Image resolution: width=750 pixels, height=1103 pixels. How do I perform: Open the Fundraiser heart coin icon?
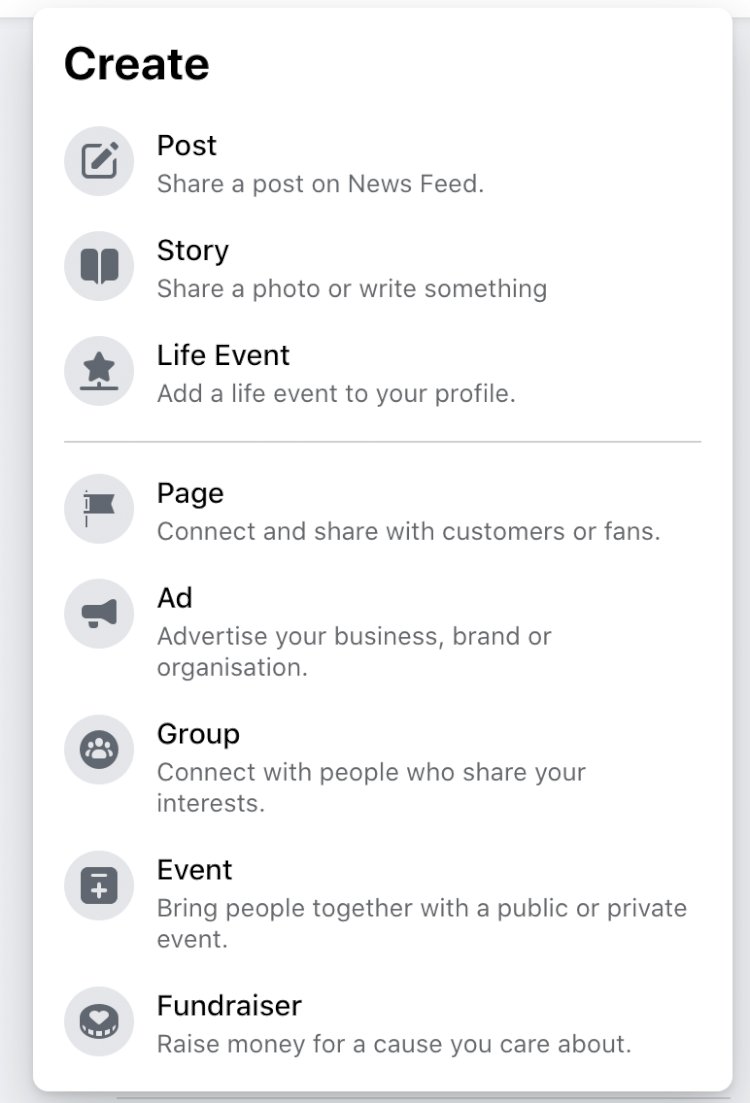[x=99, y=1021]
